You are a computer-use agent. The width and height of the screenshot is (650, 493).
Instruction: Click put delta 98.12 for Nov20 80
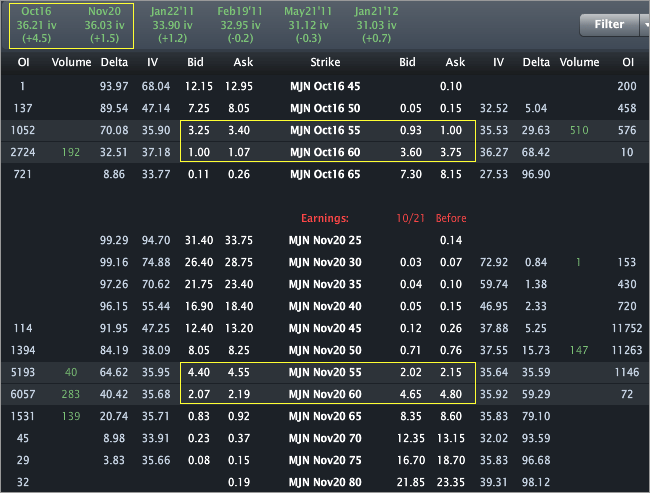[x=536, y=482]
